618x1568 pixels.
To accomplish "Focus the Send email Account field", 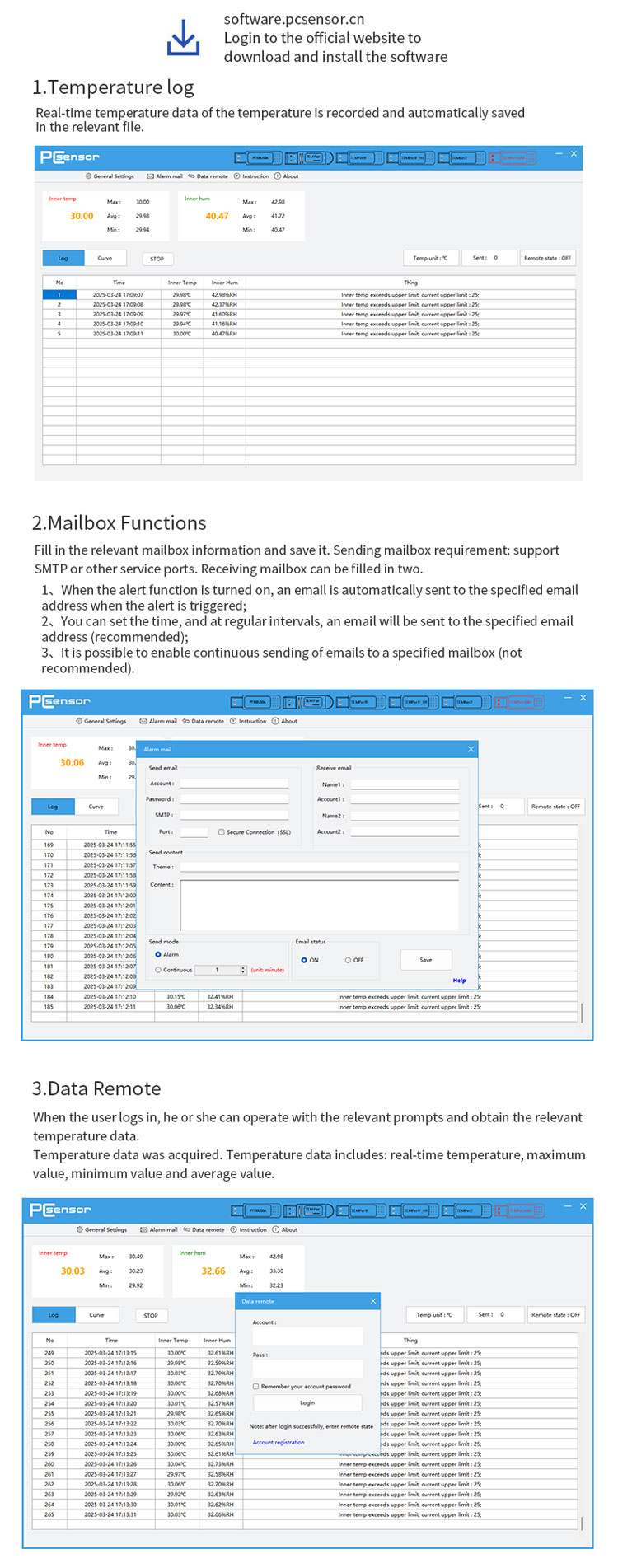I will coord(234,784).
